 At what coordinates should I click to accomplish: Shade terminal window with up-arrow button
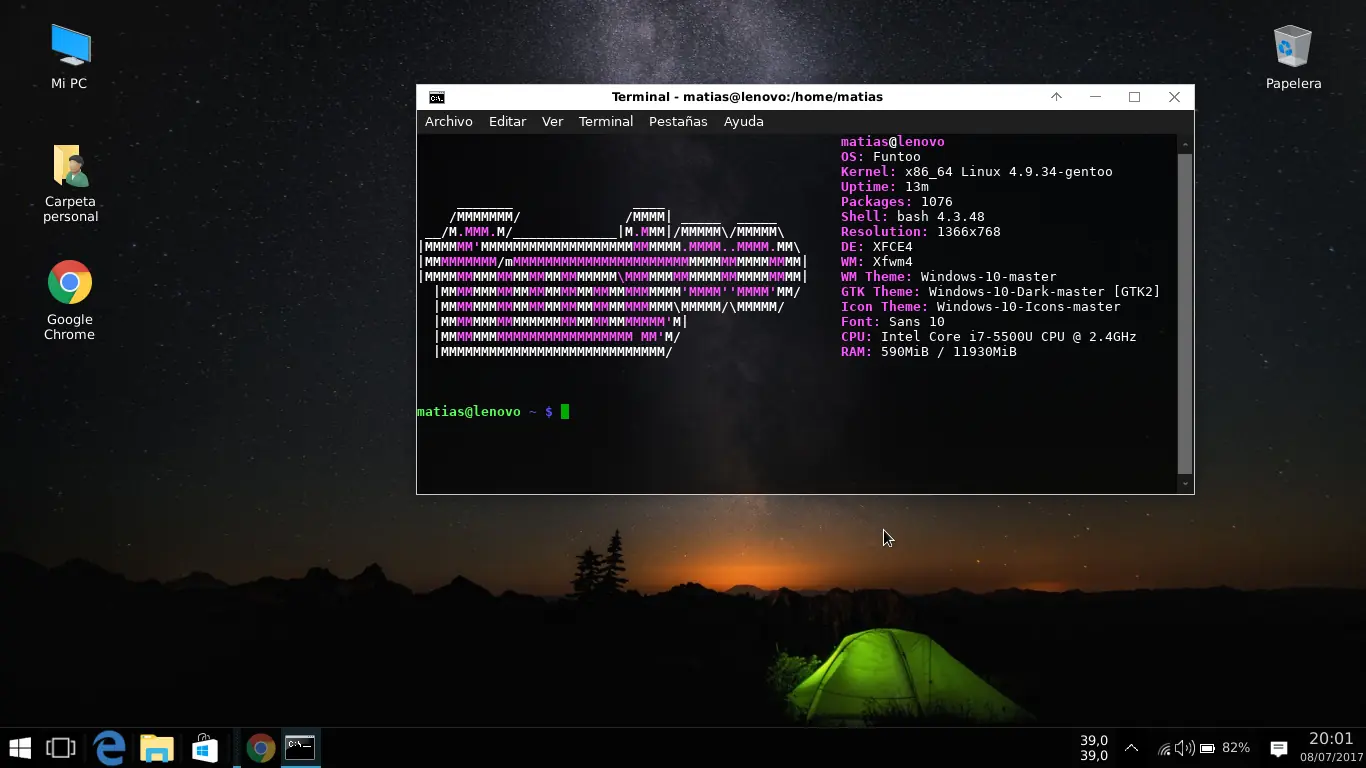[x=1056, y=97]
